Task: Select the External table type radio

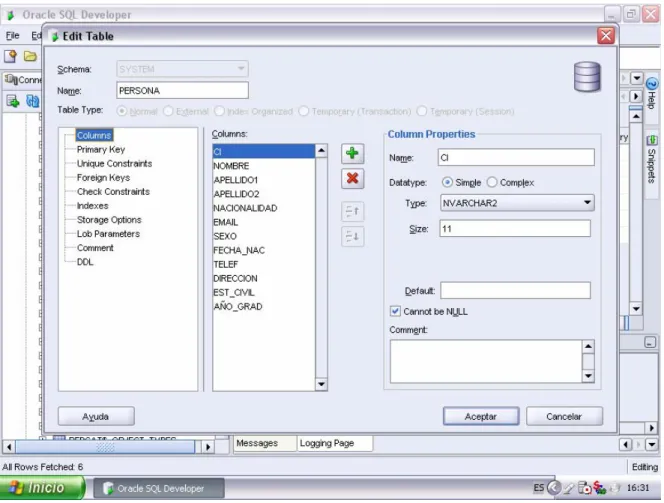Action: coord(168,111)
